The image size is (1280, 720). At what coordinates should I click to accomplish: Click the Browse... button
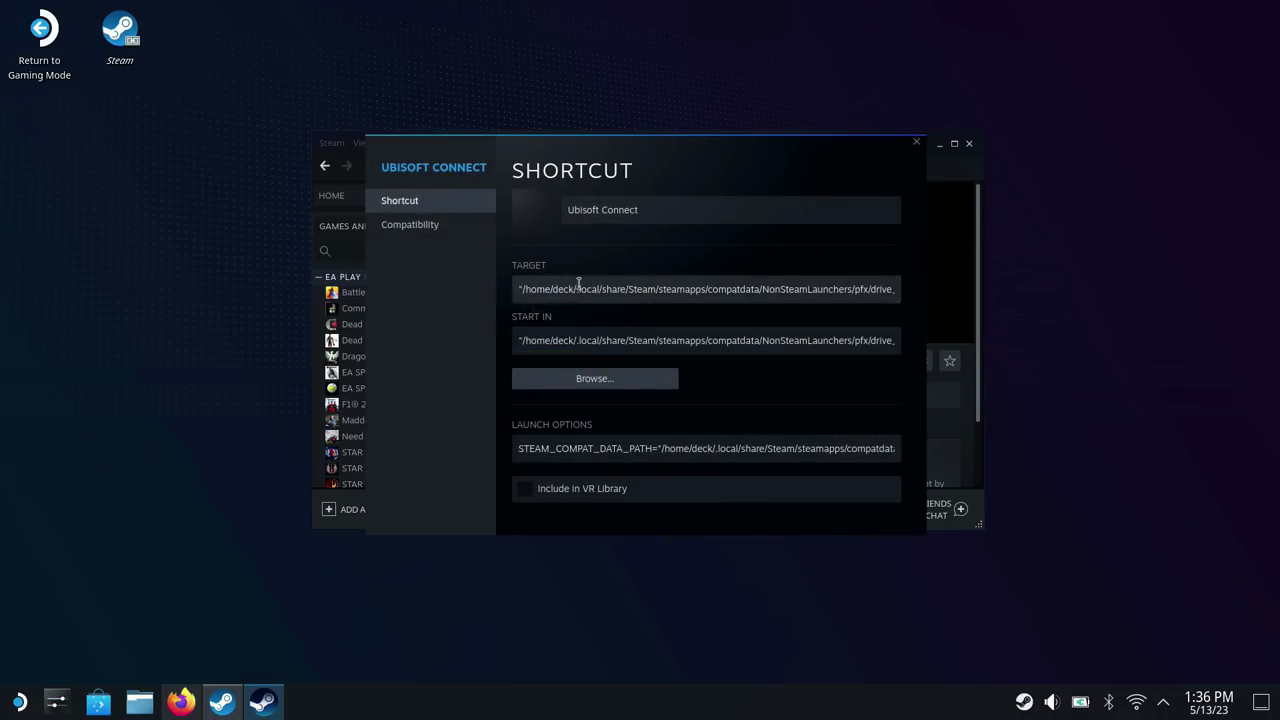pos(595,379)
